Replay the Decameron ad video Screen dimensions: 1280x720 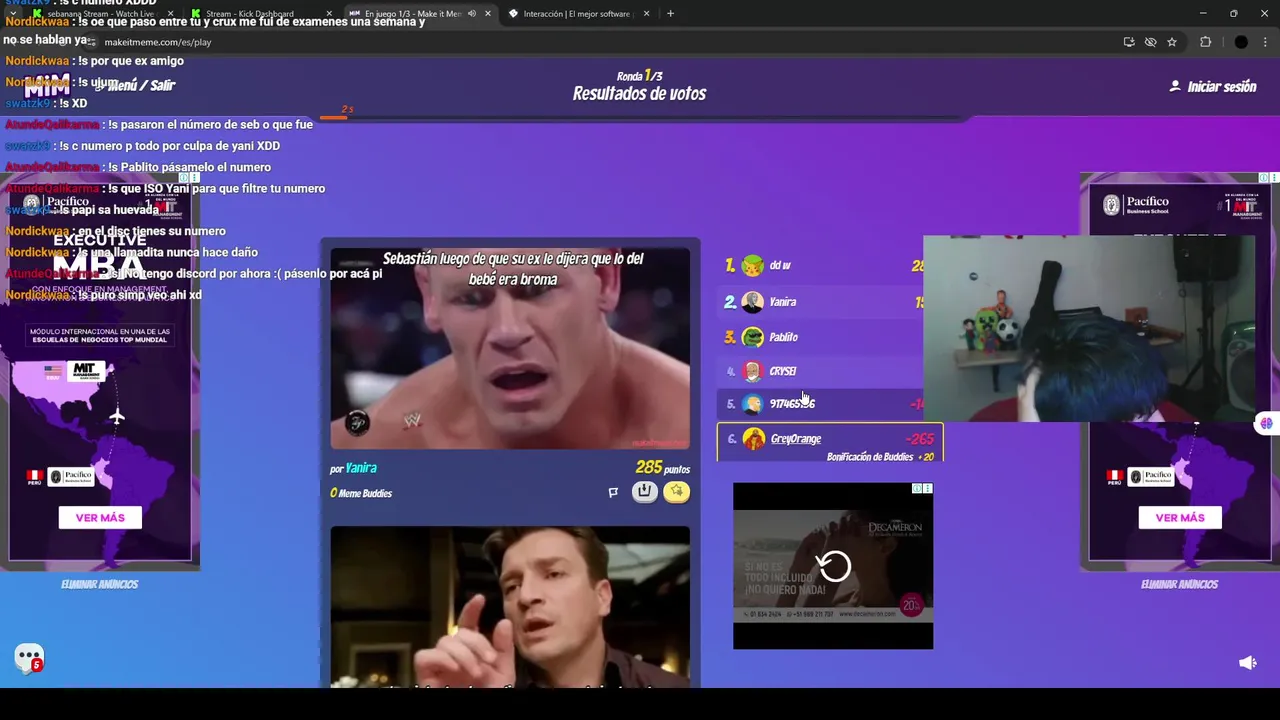pos(833,566)
